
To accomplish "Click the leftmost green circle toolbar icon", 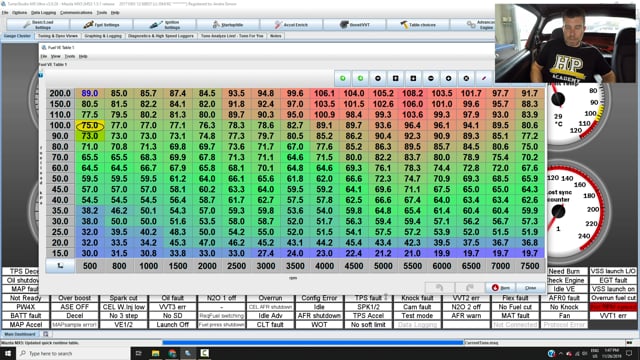I will coord(342,78).
